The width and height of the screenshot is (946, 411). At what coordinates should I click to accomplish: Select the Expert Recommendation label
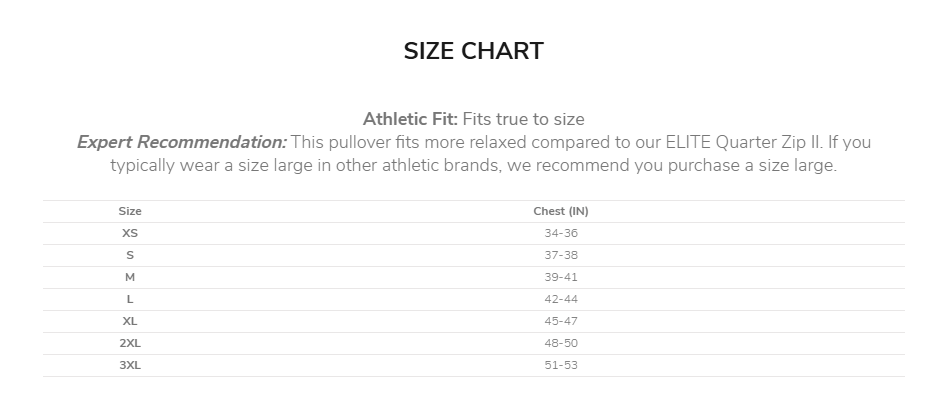pyautogui.click(x=181, y=142)
